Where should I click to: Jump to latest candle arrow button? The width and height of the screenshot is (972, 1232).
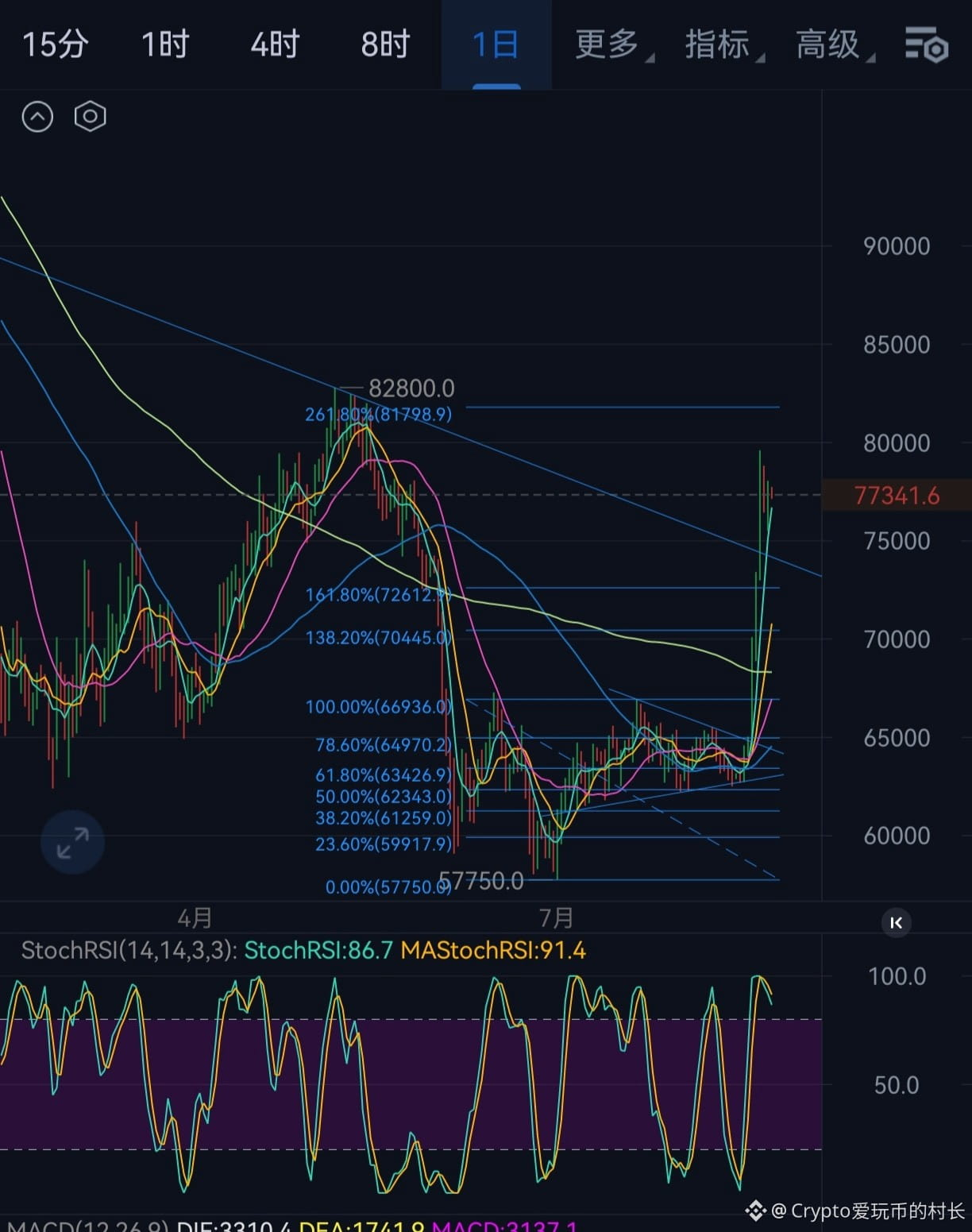click(897, 922)
